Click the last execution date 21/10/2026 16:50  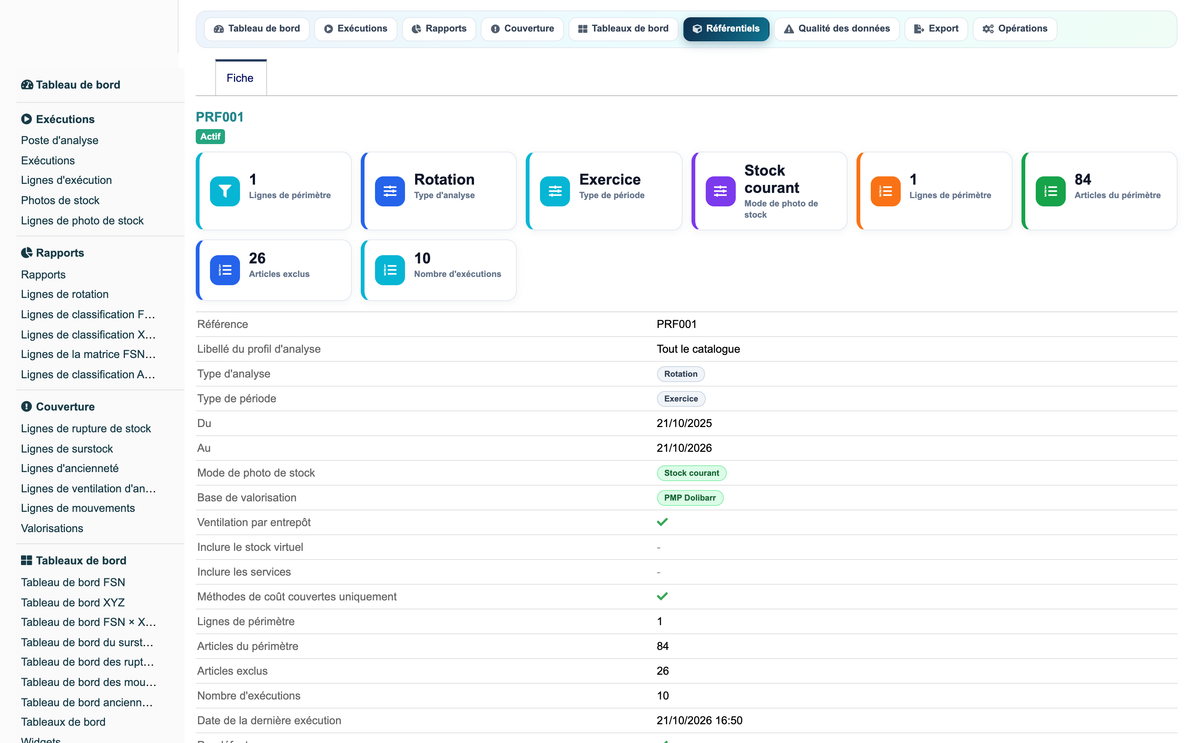(699, 721)
